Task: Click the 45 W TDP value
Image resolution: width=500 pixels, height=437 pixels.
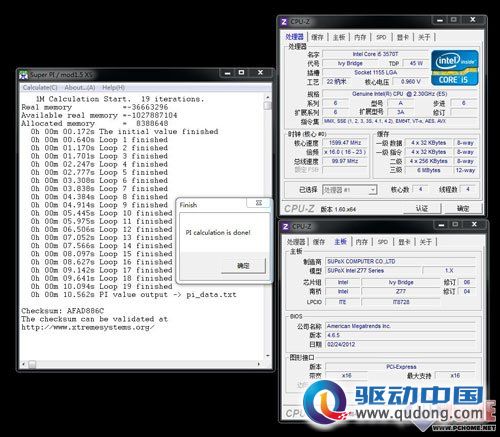Action: [x=416, y=63]
